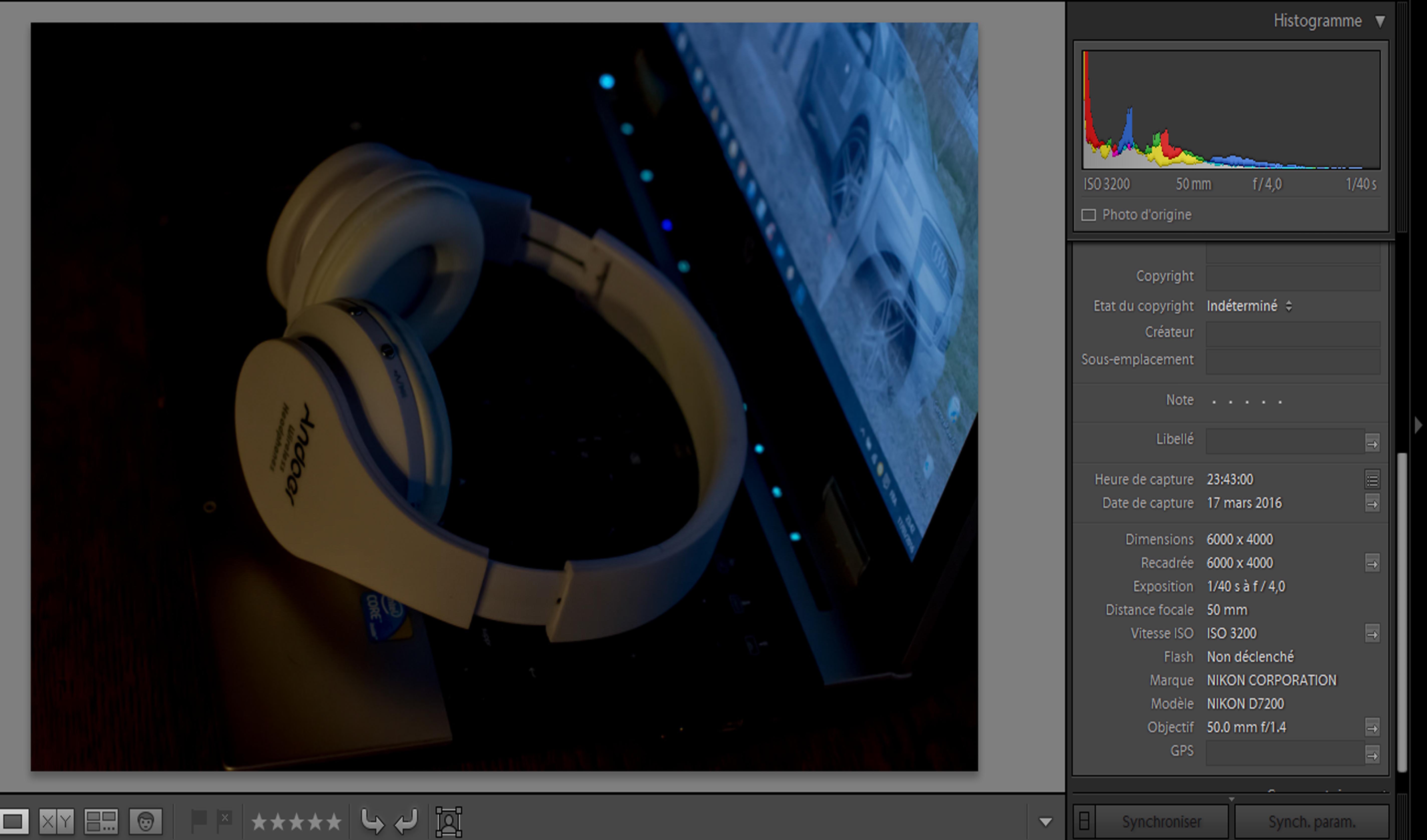Collapse the right side panel
The height and width of the screenshot is (840, 1427).
point(1418,425)
